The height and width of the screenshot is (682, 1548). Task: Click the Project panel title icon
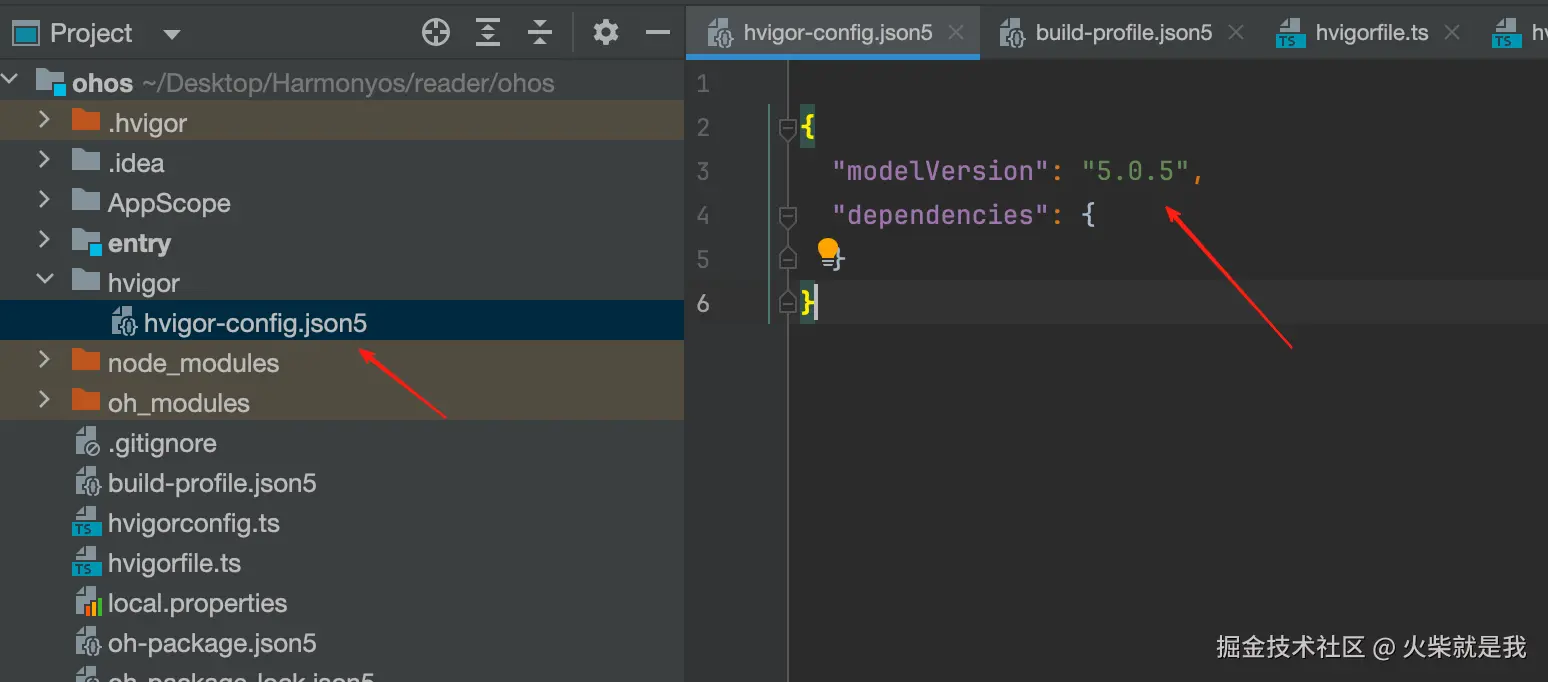(x=26, y=33)
